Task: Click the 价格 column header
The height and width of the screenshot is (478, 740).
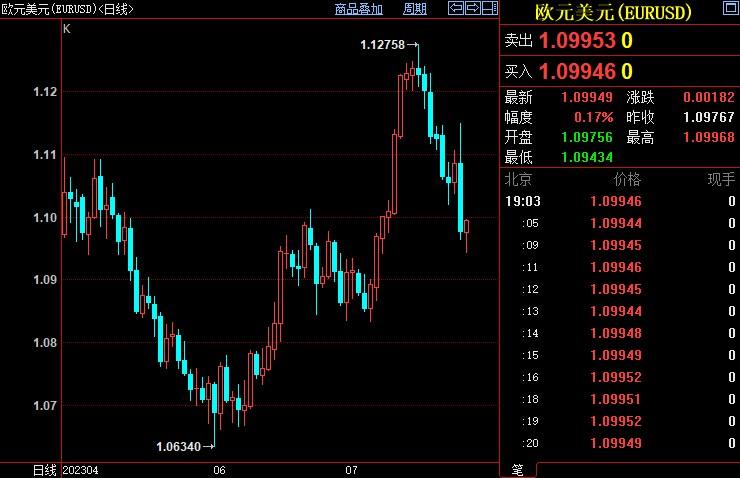Action: coord(627,180)
